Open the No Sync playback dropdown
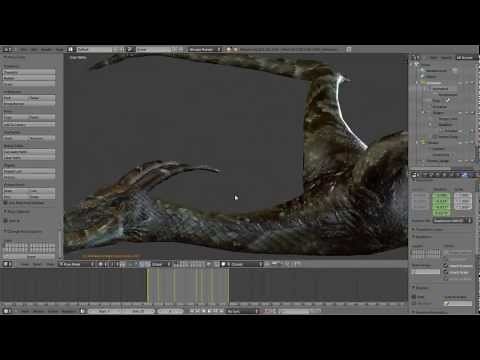This screenshot has height=360, width=480. click(243, 311)
